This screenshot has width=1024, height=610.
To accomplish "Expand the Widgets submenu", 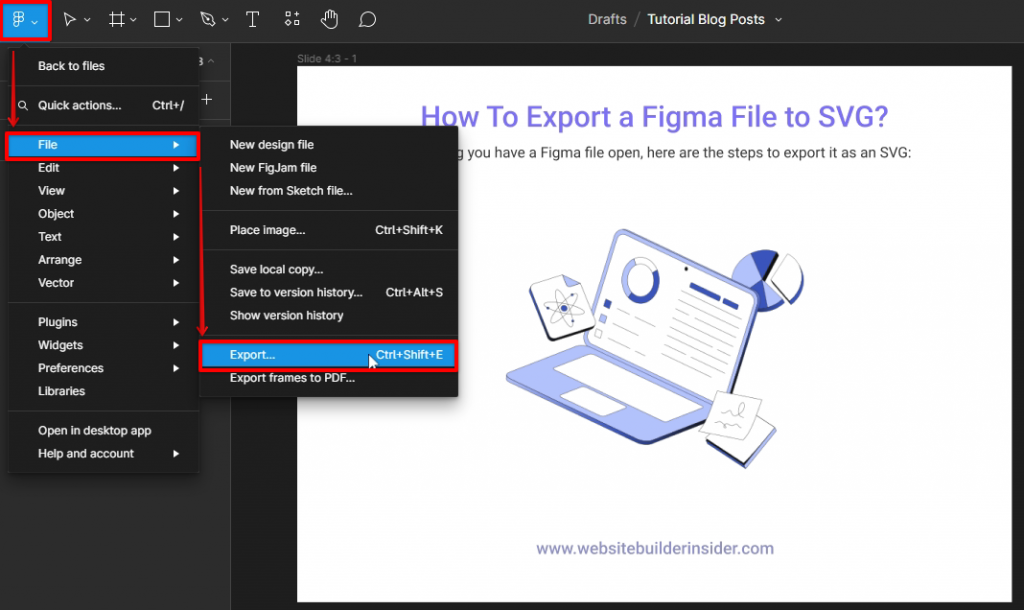I will point(103,345).
